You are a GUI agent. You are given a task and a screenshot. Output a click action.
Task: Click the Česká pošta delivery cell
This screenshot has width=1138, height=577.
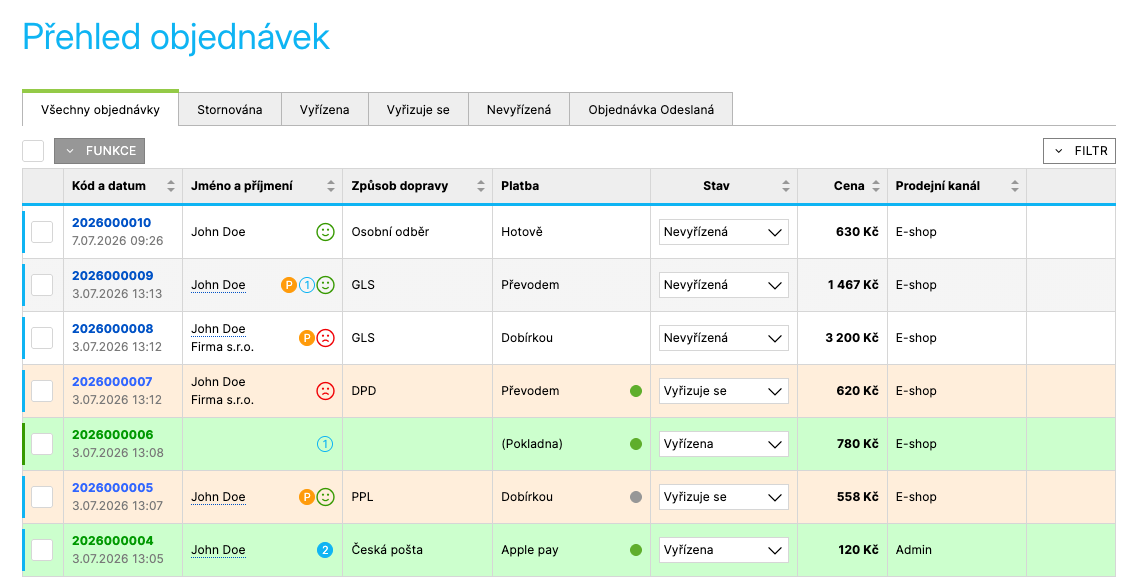tap(417, 549)
